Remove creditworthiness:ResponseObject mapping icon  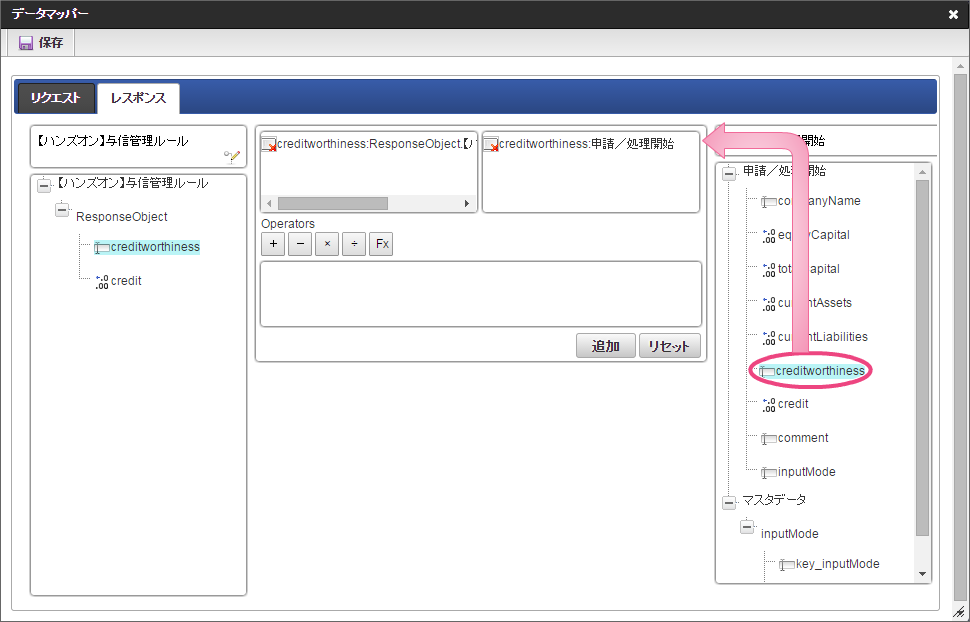coord(268,144)
